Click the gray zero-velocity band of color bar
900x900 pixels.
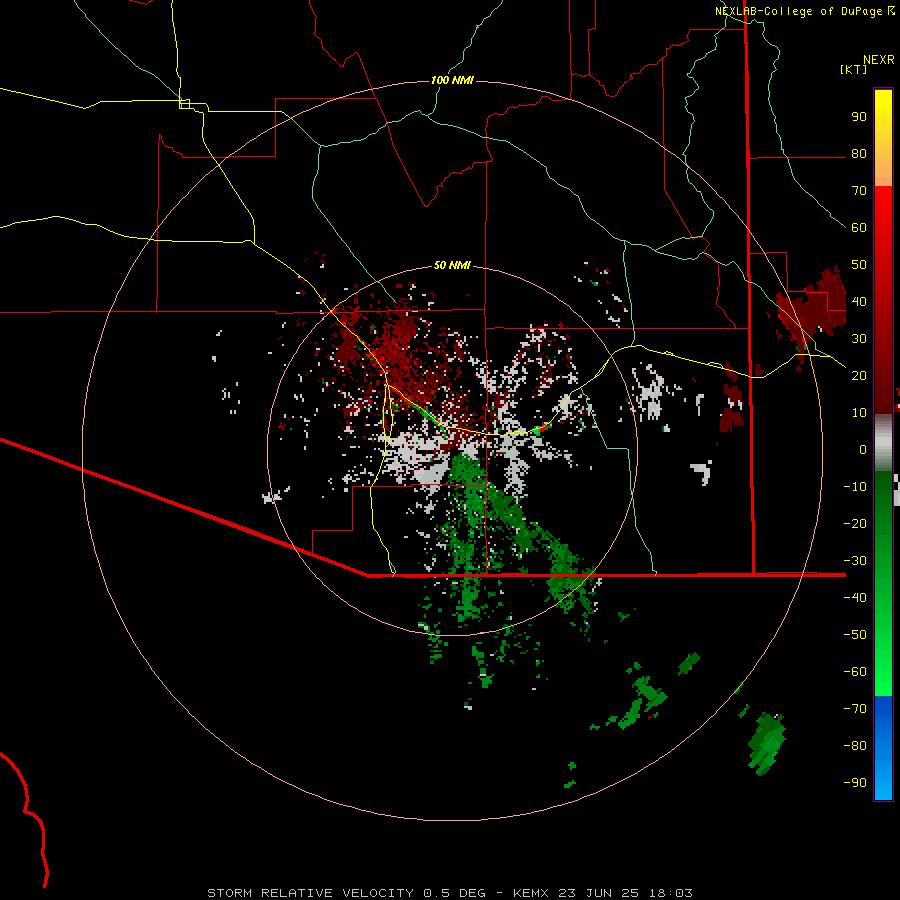pyautogui.click(x=883, y=443)
